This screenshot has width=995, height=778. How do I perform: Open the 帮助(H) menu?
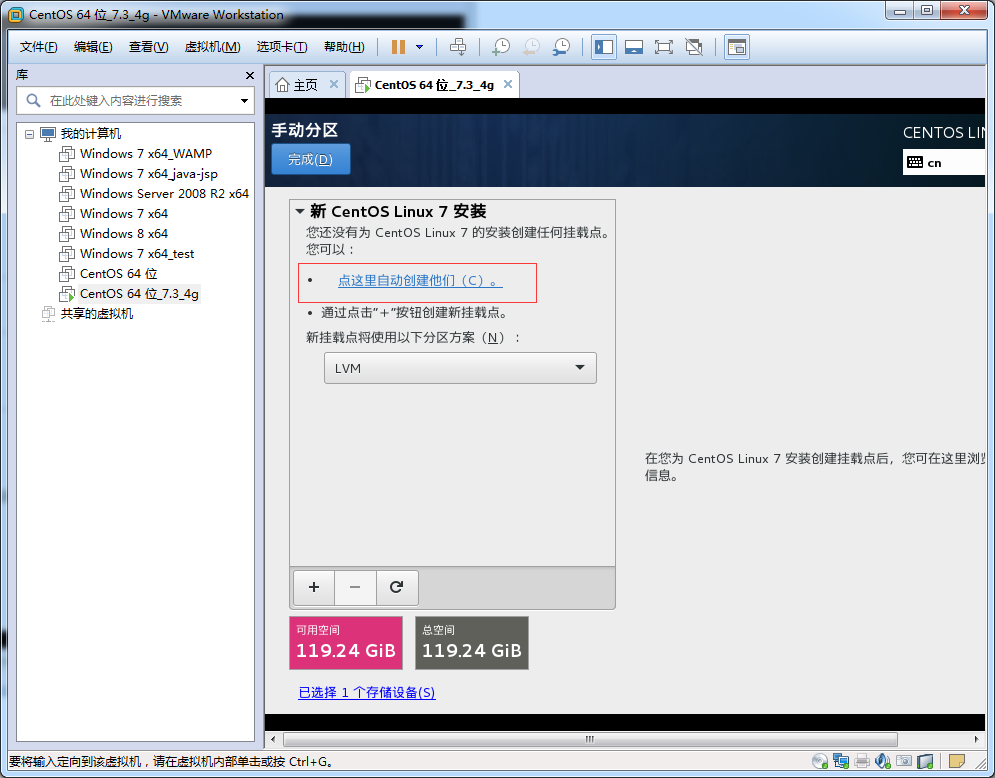pos(345,47)
